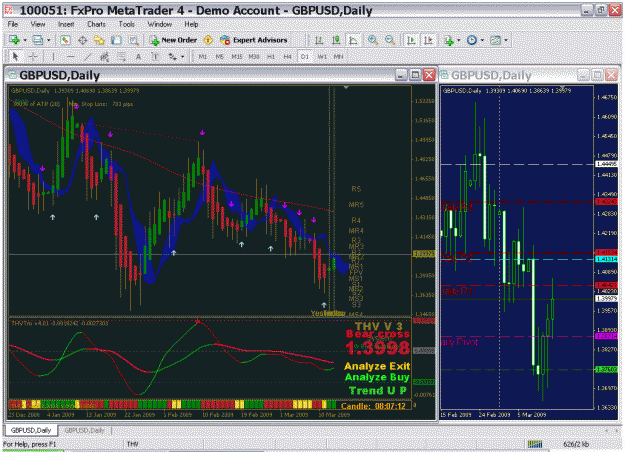Select the Equidistant Channel tool
The width and height of the screenshot is (625, 452).
pyautogui.click(x=104, y=57)
